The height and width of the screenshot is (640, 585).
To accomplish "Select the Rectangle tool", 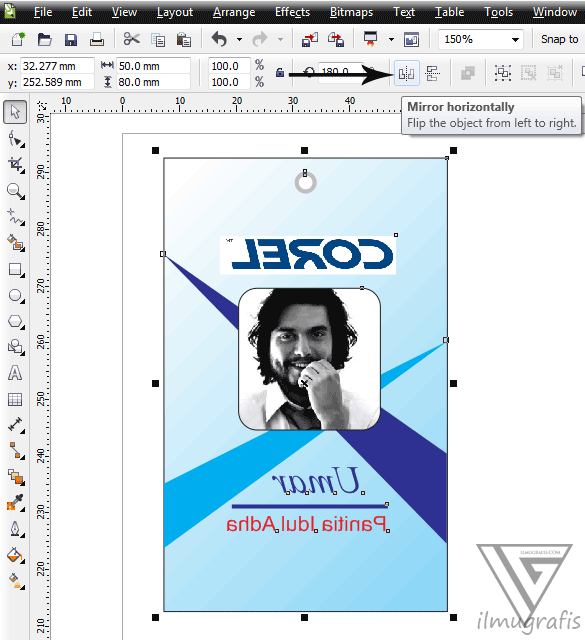I will pyautogui.click(x=16, y=269).
